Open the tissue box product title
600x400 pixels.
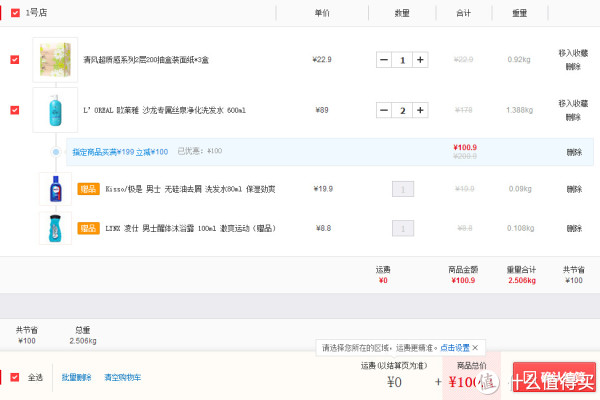tap(146, 60)
